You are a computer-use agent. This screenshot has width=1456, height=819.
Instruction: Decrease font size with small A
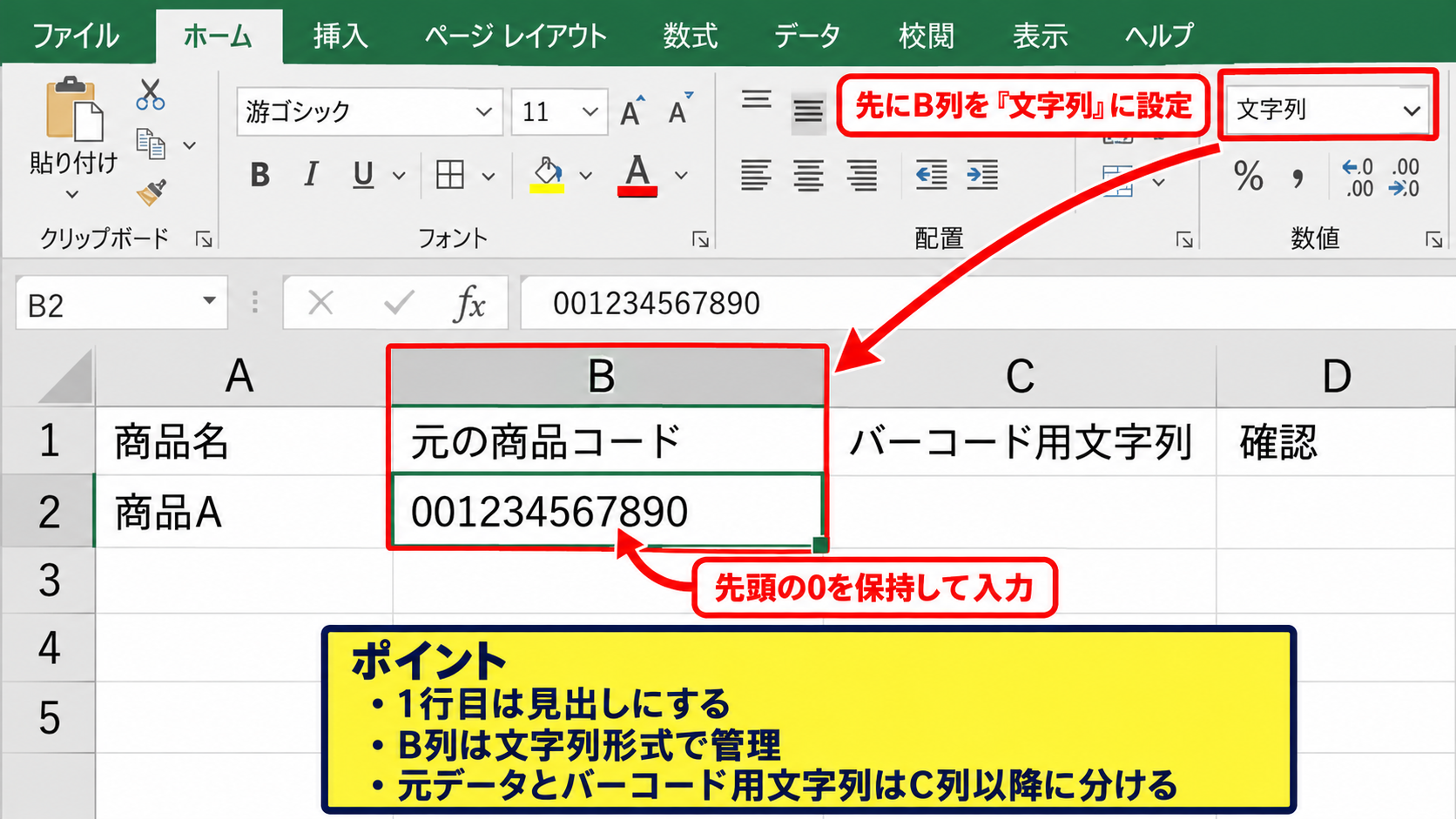[680, 110]
